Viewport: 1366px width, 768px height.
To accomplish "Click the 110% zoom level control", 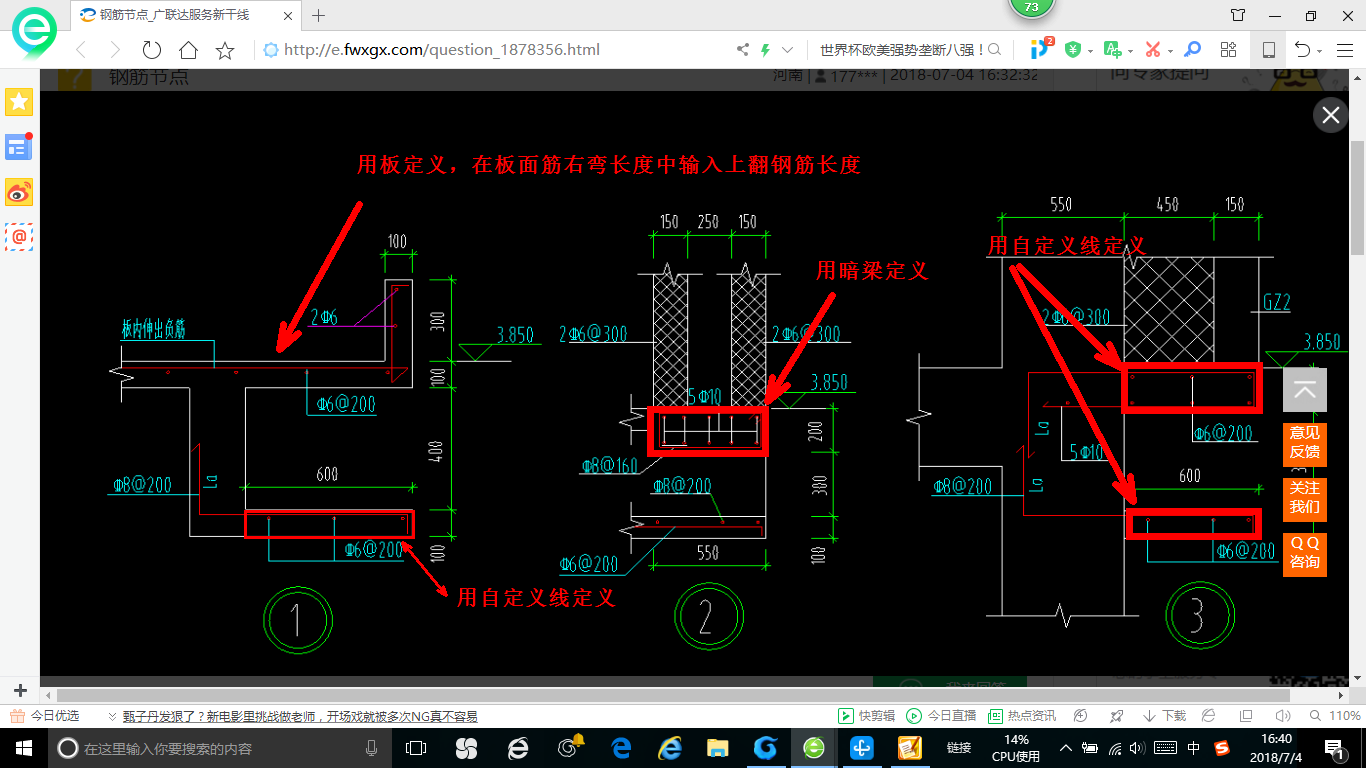I will [x=1336, y=716].
